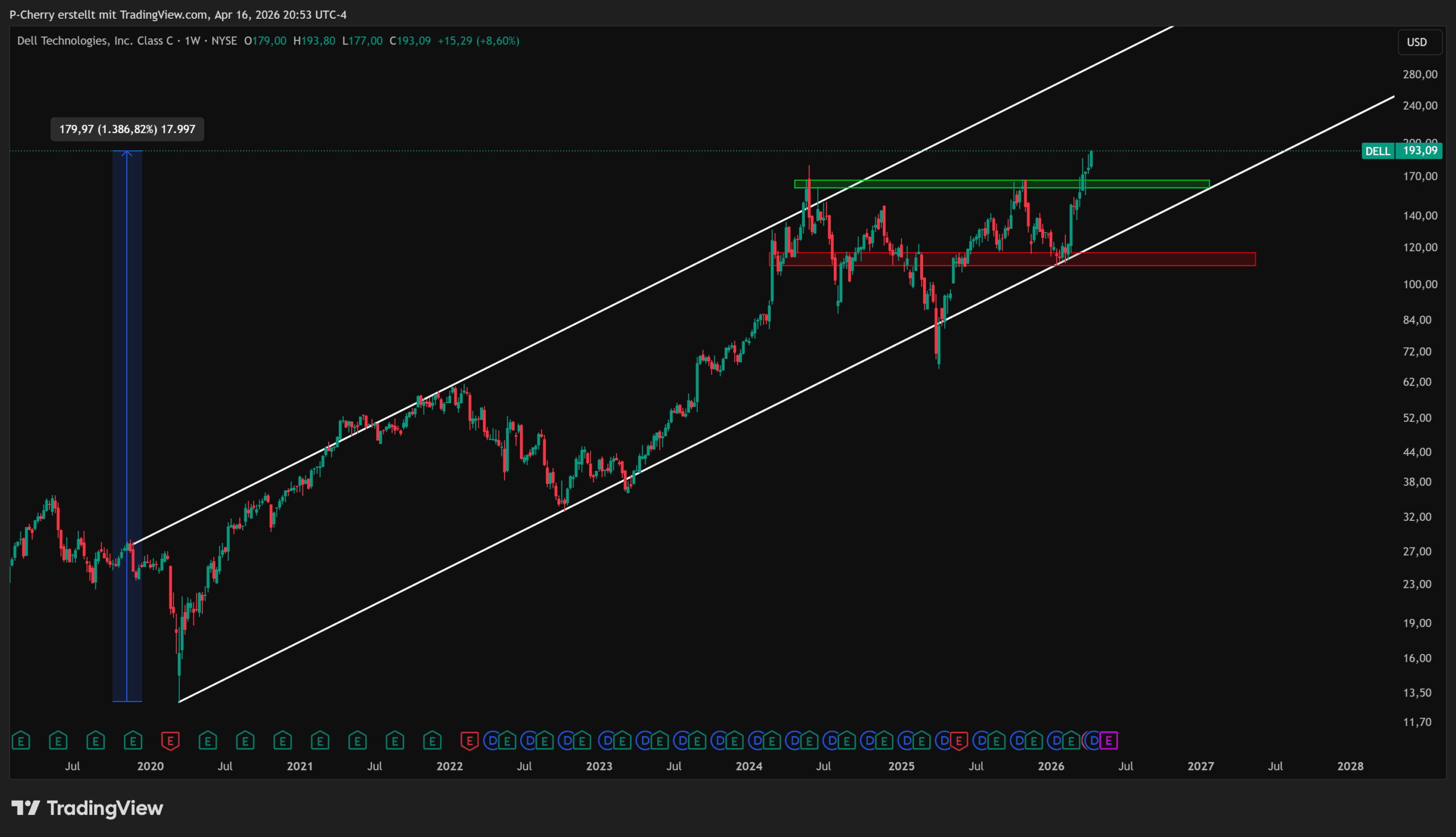
Task: Click the 2026 label on time axis
Action: [1050, 766]
